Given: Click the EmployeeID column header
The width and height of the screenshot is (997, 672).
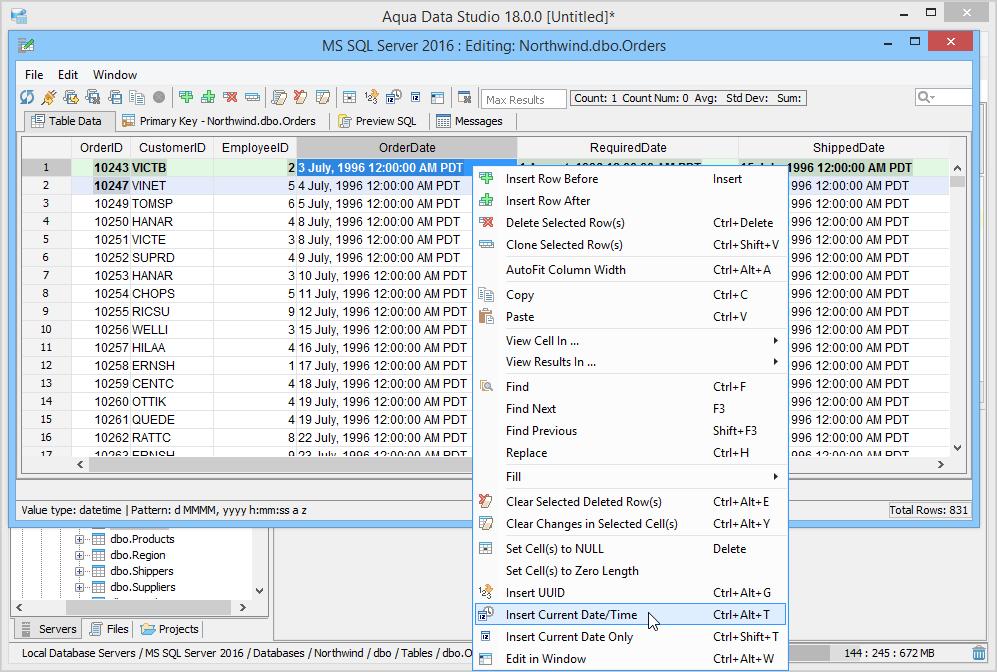Looking at the screenshot, I should 255,147.
